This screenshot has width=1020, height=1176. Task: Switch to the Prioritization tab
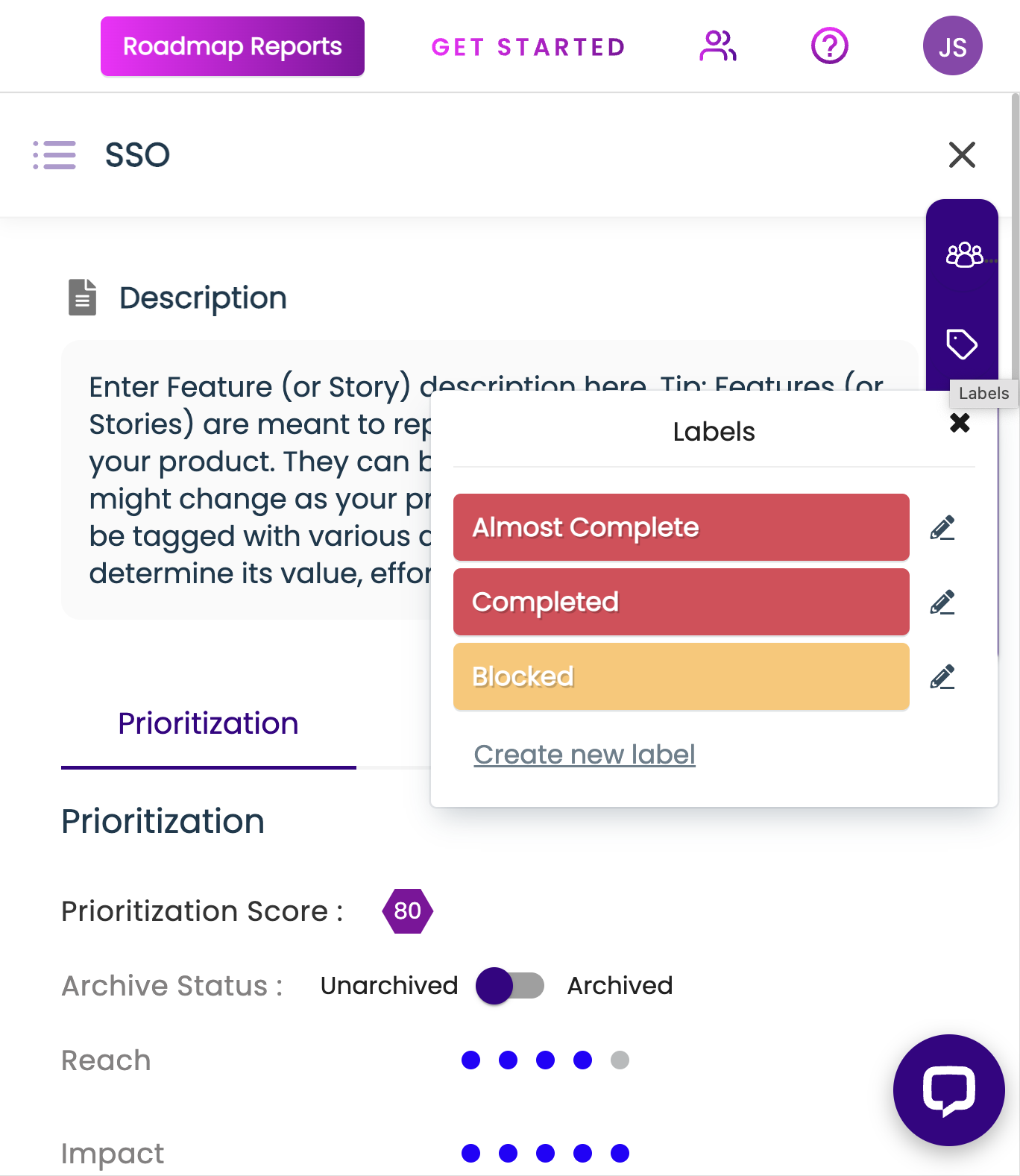pos(208,724)
